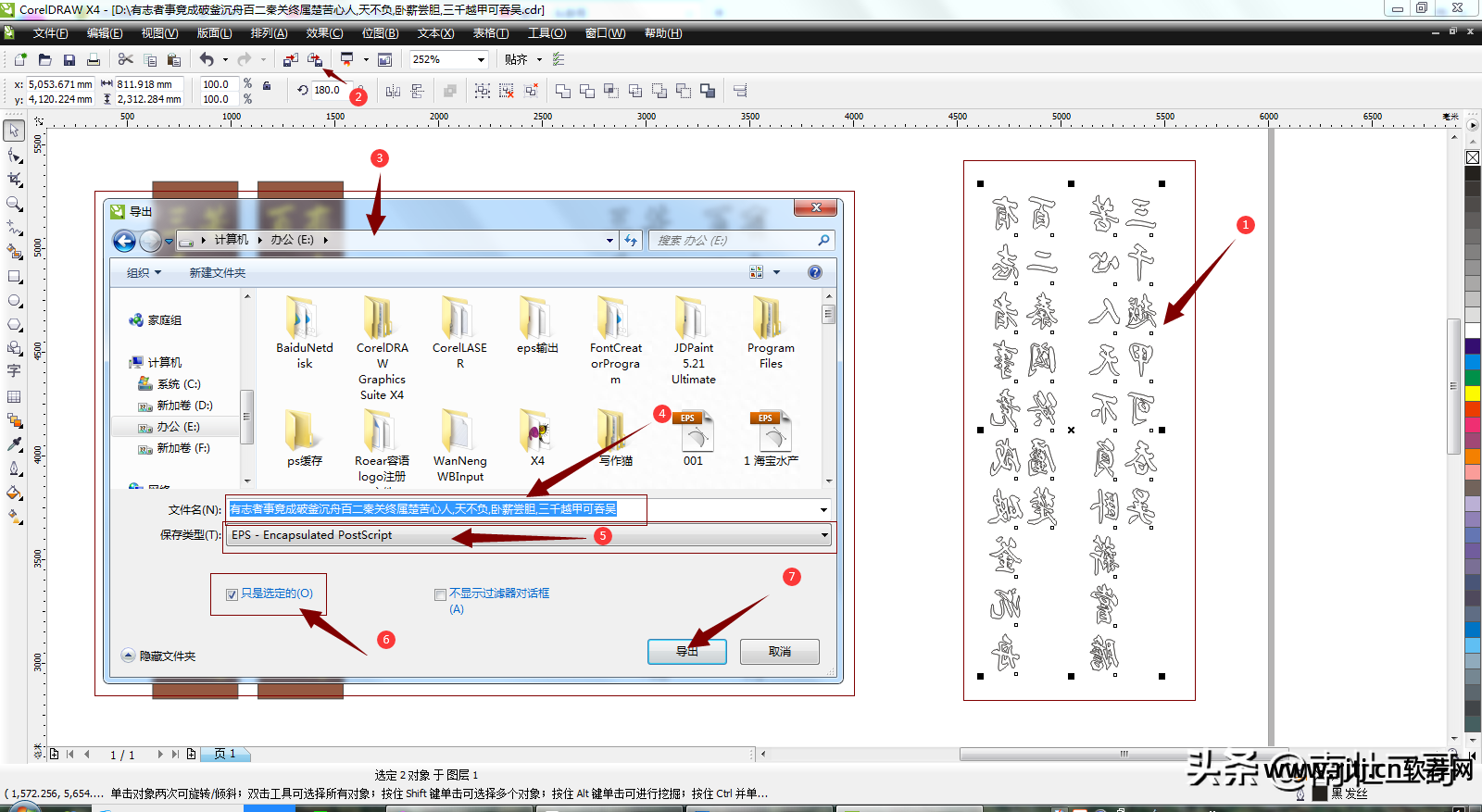Screen dimensions: 1482x812
Task: Open the 保存类型 EPS format dropdown
Action: pos(823,535)
